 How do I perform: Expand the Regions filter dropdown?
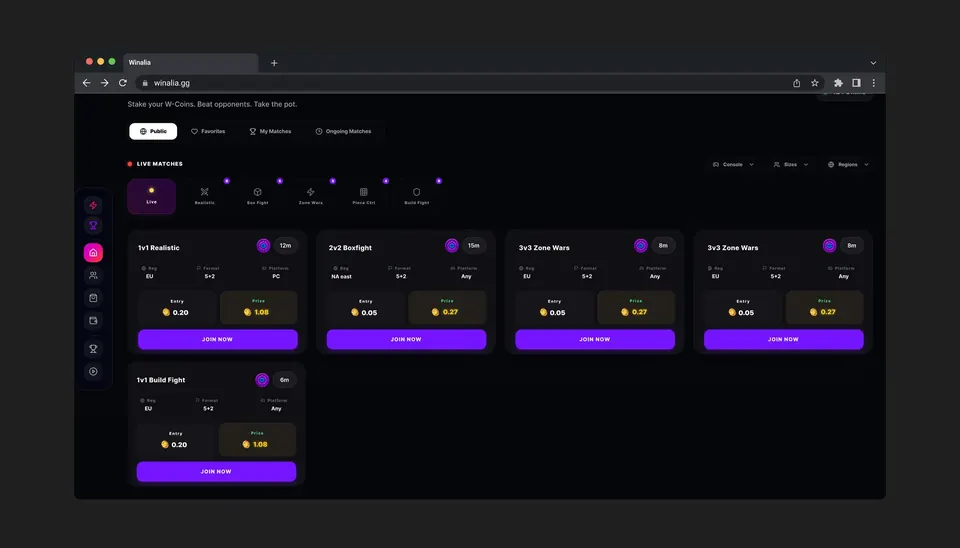(x=848, y=164)
